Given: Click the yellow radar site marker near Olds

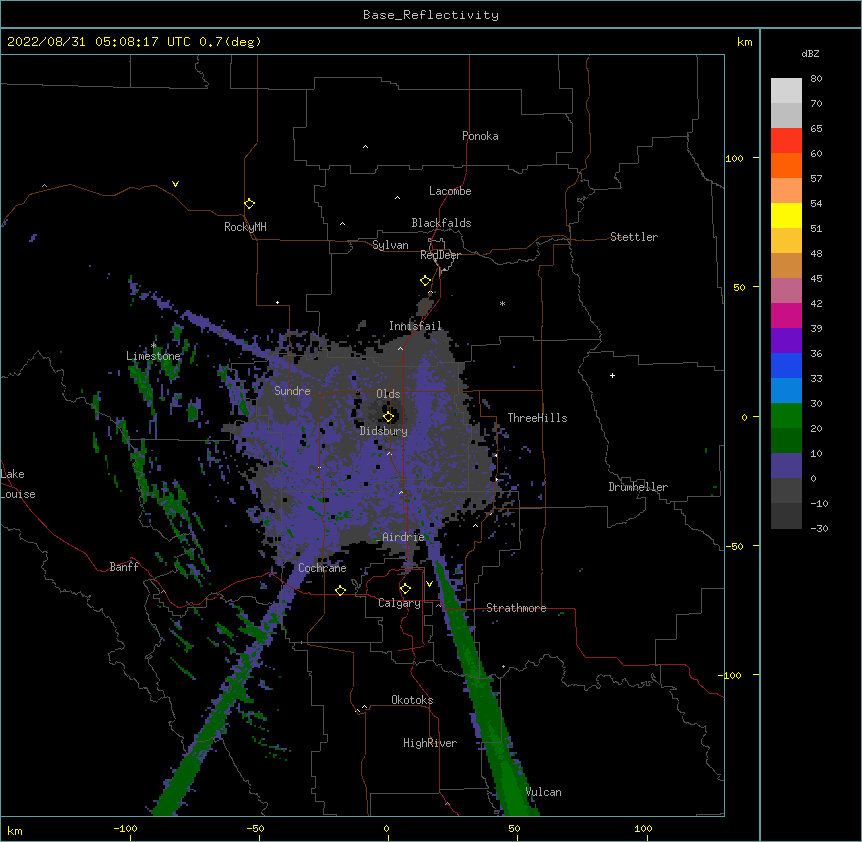Looking at the screenshot, I should 388,416.
